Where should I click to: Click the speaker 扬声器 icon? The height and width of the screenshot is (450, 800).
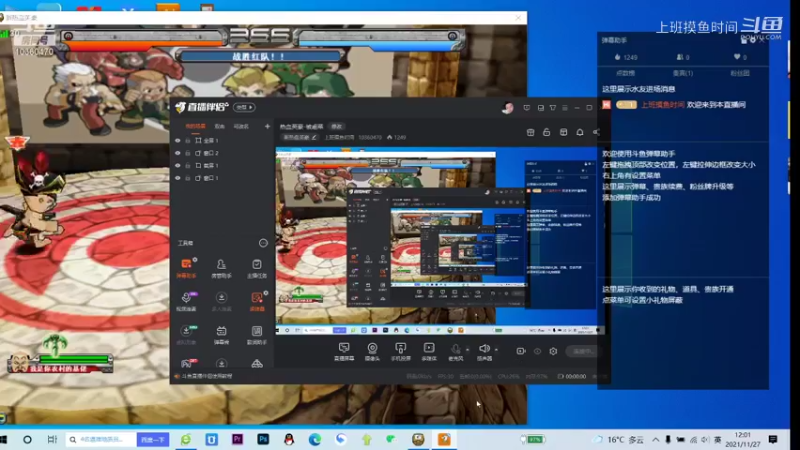pyautogui.click(x=484, y=350)
